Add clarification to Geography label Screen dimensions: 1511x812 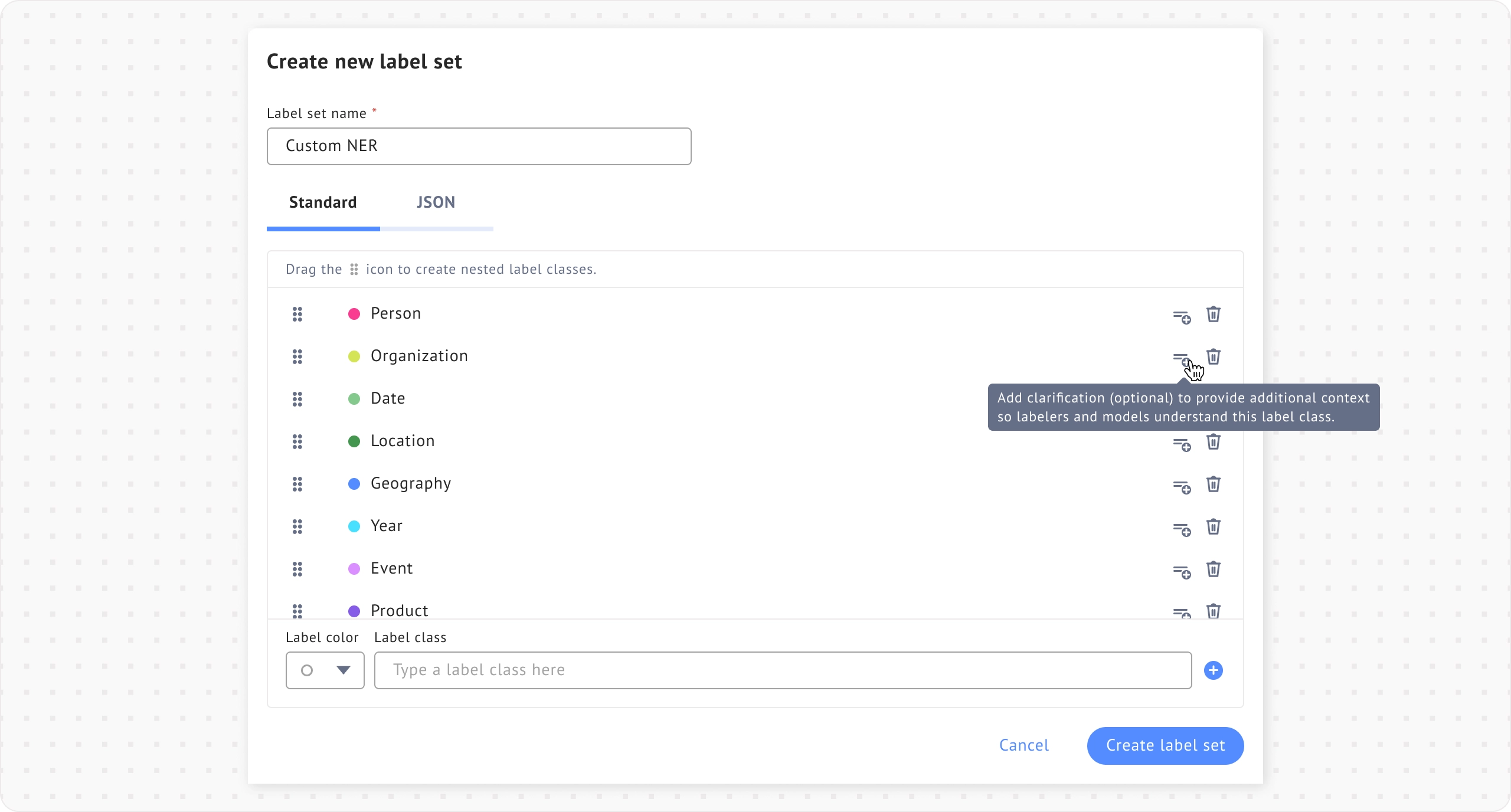click(x=1181, y=487)
